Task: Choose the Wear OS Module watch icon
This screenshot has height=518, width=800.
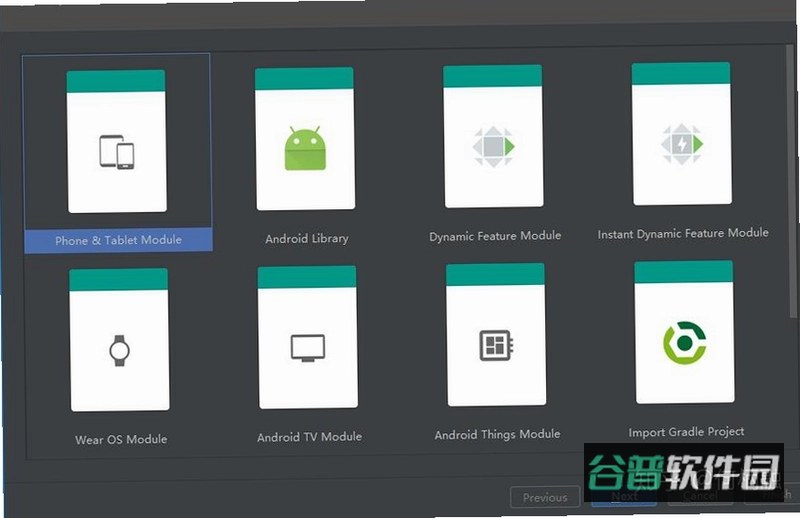Action: (x=119, y=351)
